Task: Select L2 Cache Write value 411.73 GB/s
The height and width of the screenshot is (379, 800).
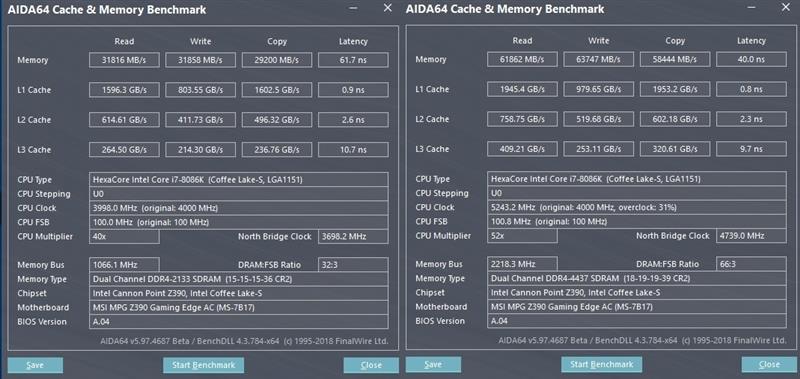Action: click(201, 120)
